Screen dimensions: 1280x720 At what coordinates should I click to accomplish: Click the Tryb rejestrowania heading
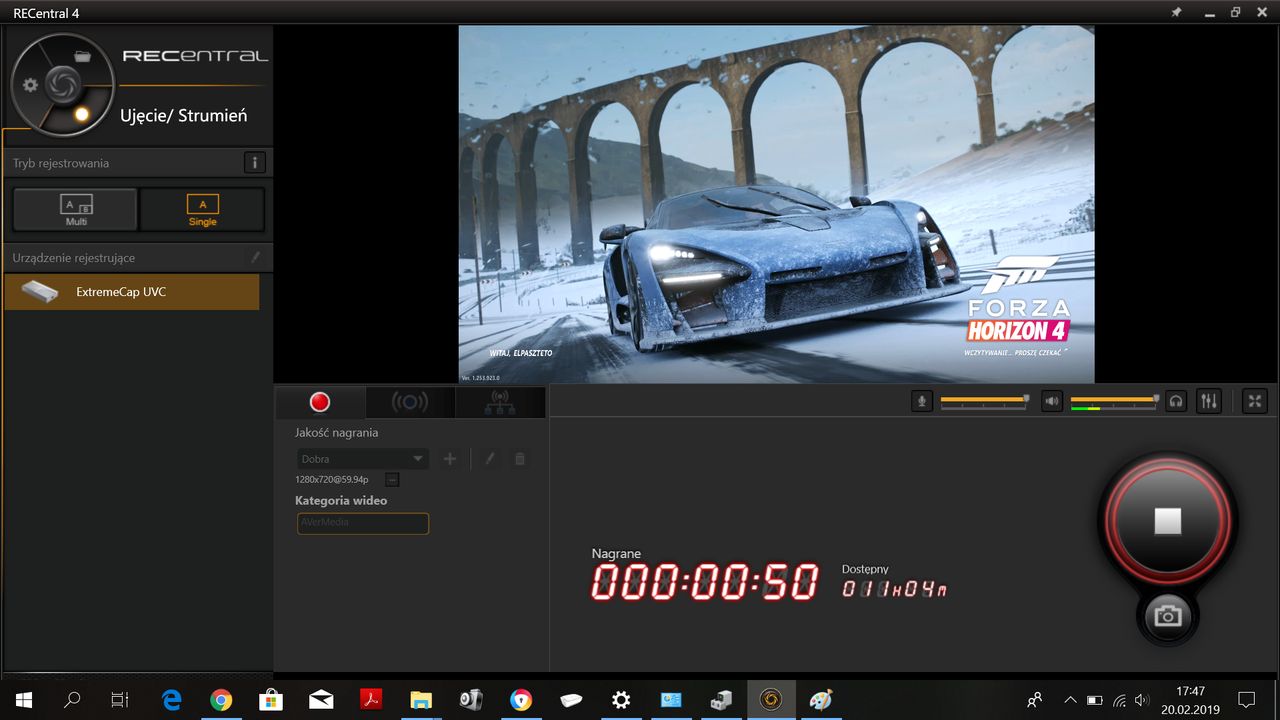61,163
